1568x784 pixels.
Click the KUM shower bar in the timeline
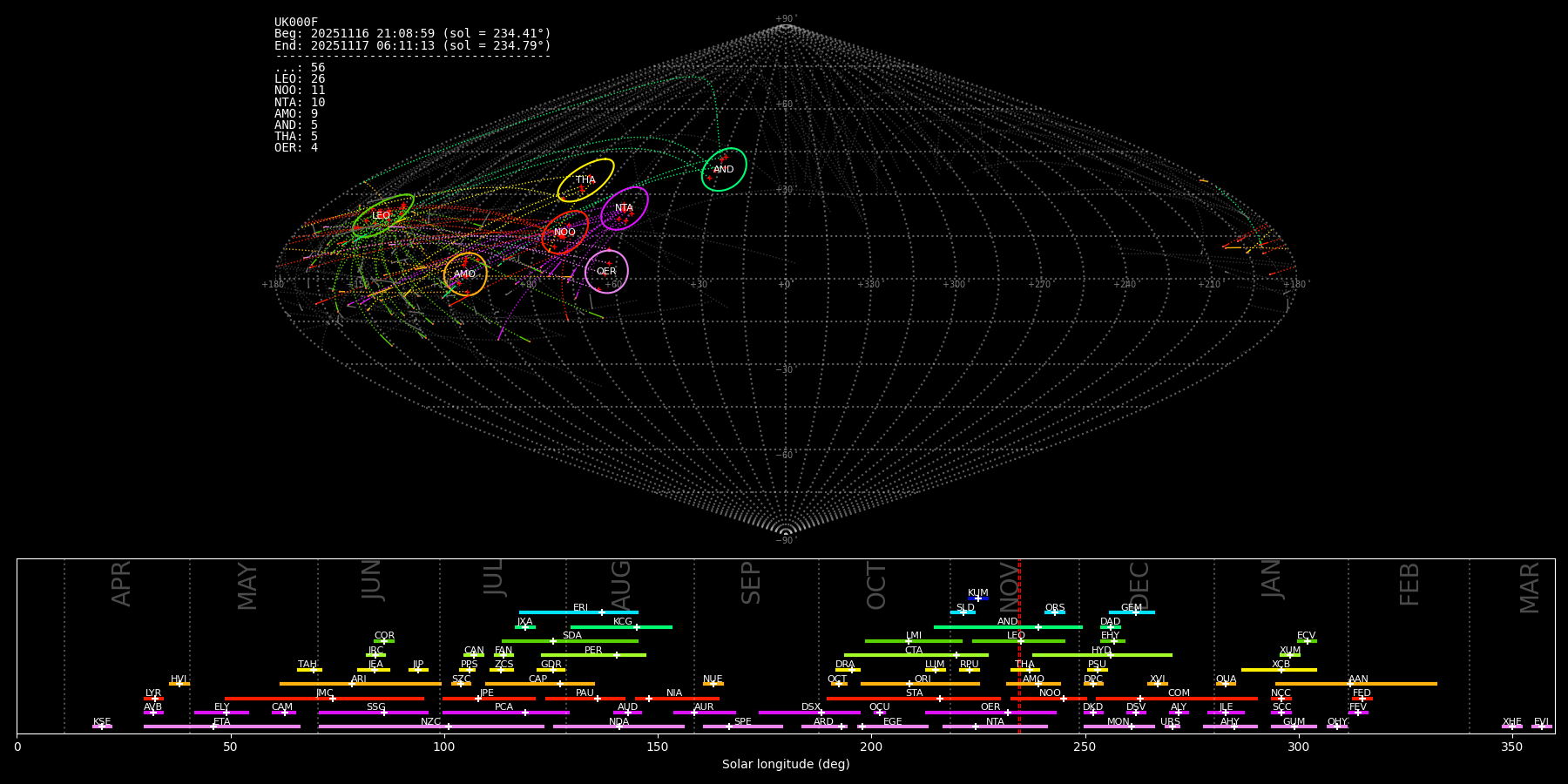(x=978, y=598)
